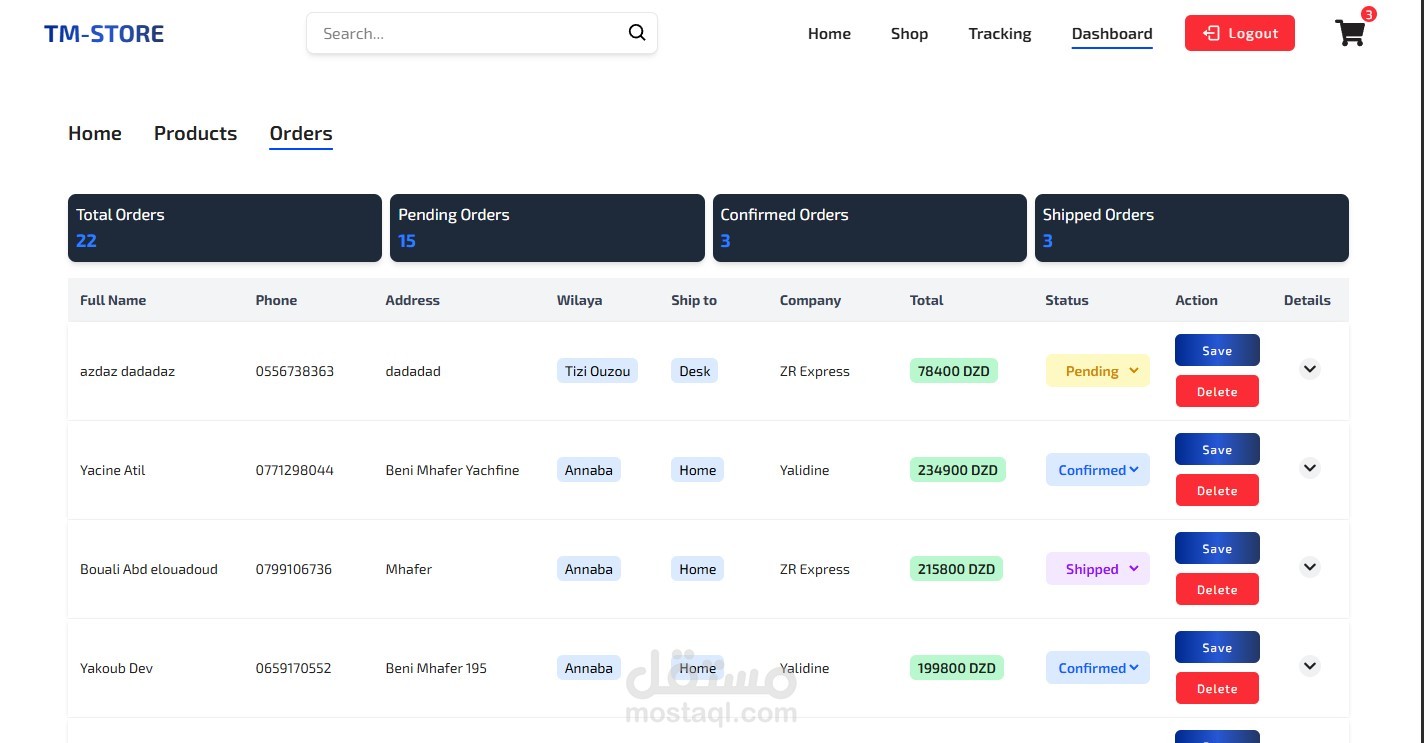Viewport: 1424px width, 743px height.
Task: Click the Company column header
Action: coord(810,300)
